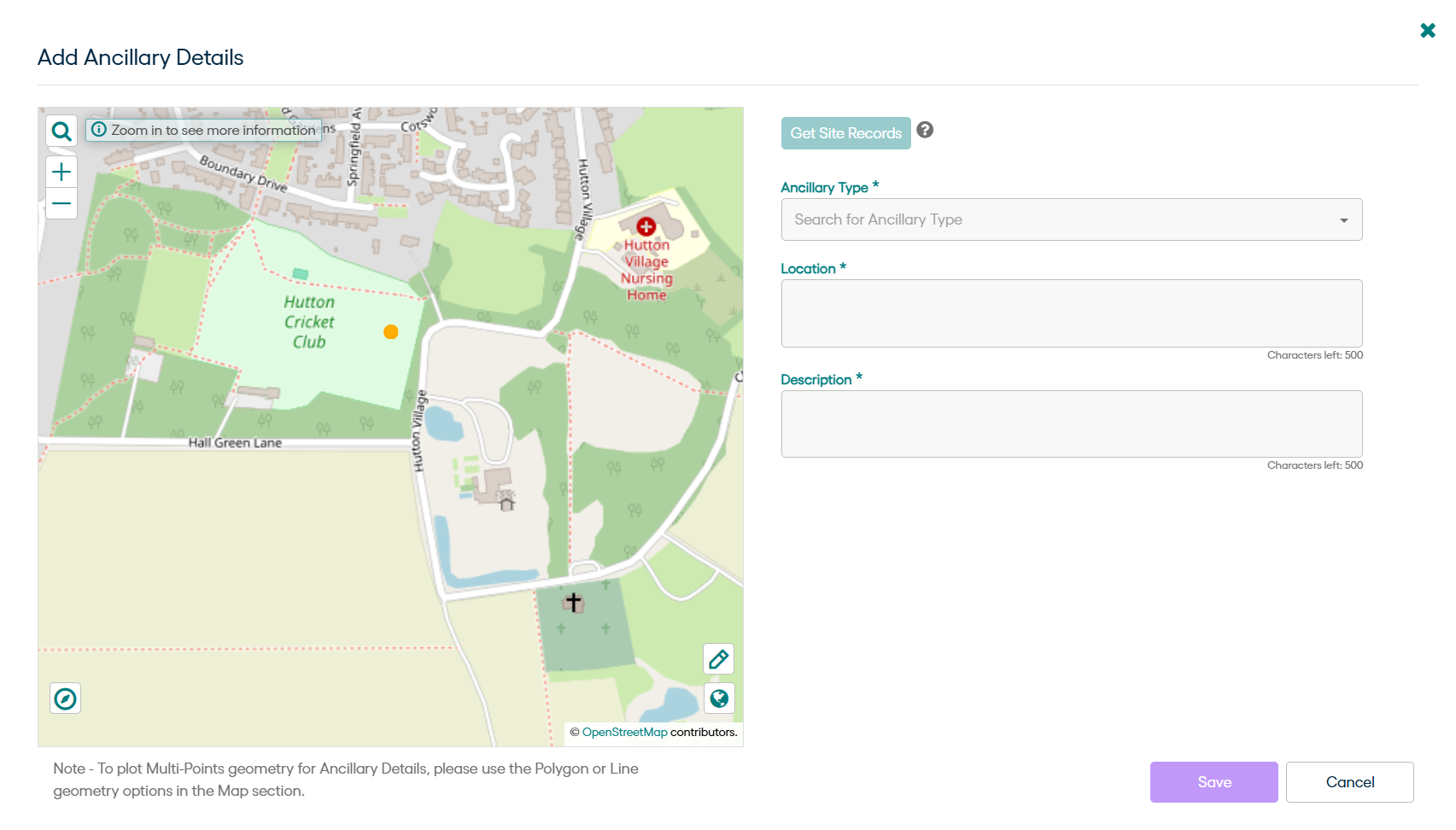Zoom in the map with plus button
The image size is (1456, 830).
(61, 172)
